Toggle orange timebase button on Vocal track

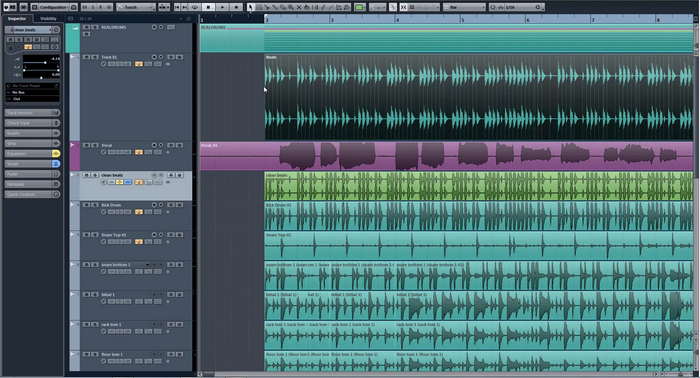[x=139, y=152]
